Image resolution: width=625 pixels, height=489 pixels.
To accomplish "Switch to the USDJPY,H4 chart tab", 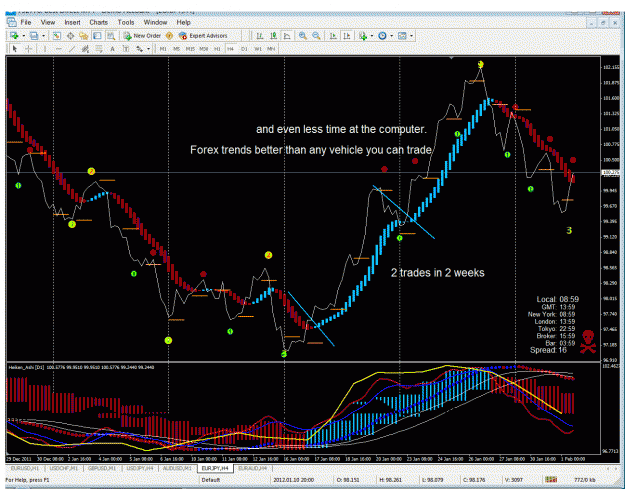I will click(140, 468).
